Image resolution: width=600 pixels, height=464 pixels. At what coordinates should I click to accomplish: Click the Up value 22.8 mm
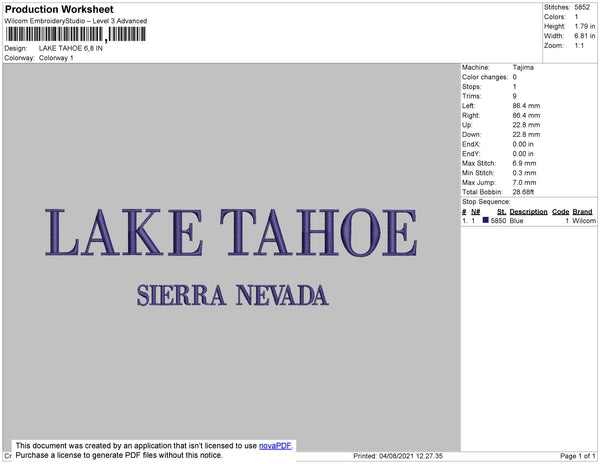coord(526,125)
